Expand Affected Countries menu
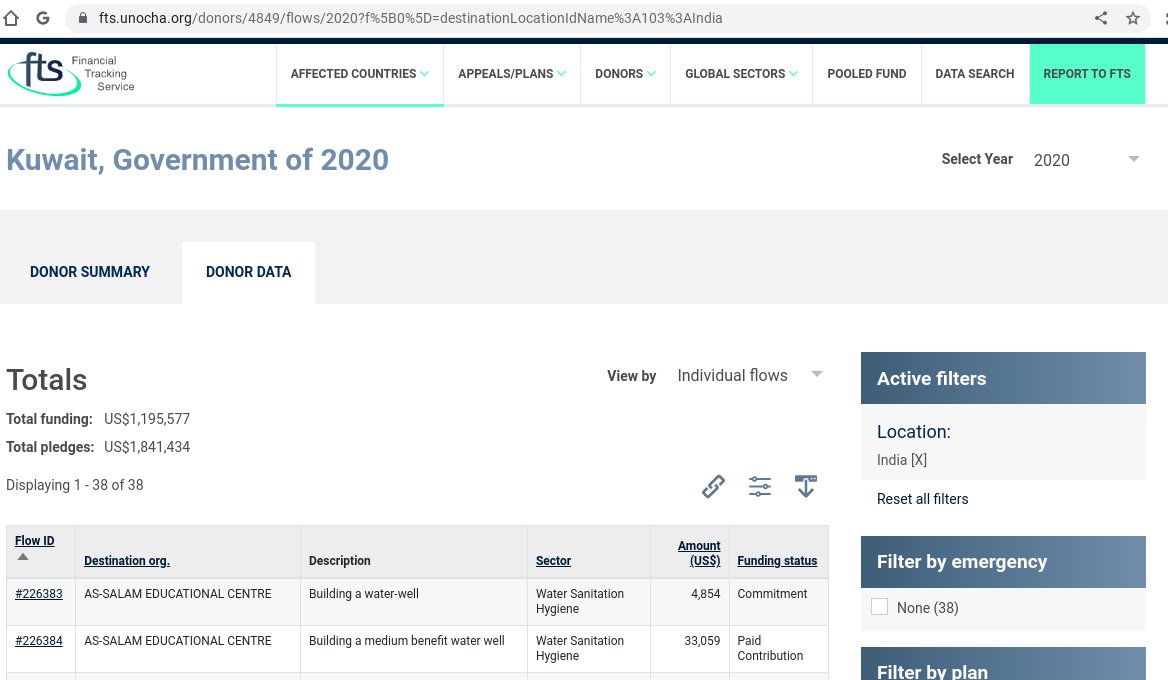Viewport: 1168px width, 680px height. point(360,74)
